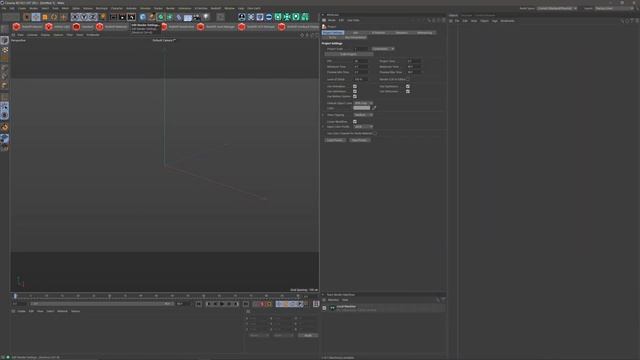The height and width of the screenshot is (360, 640).
Task: Click the Record Active Objects button
Action: click(x=256, y=304)
